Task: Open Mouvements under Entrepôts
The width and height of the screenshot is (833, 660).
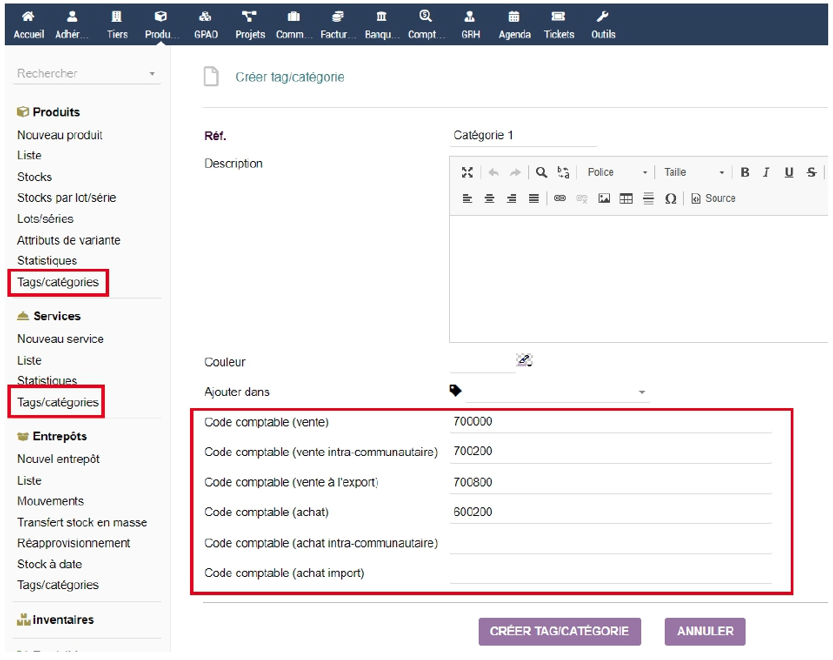Action: [x=50, y=501]
